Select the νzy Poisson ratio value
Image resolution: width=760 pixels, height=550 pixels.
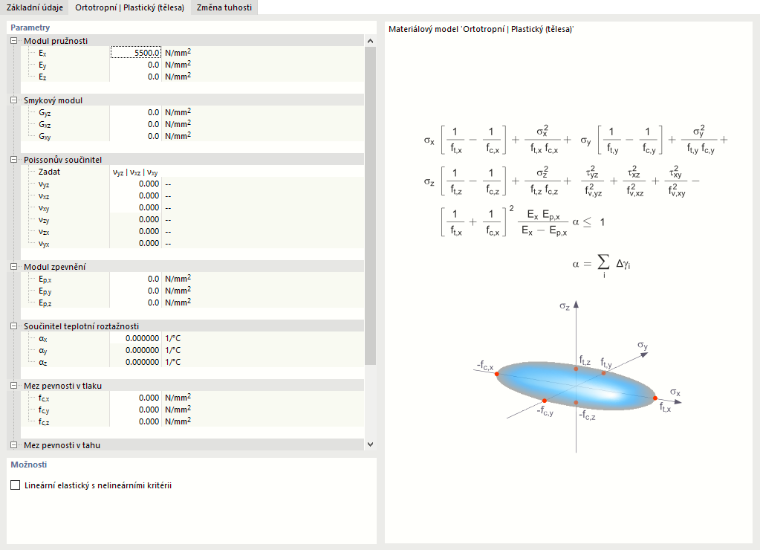(x=136, y=220)
